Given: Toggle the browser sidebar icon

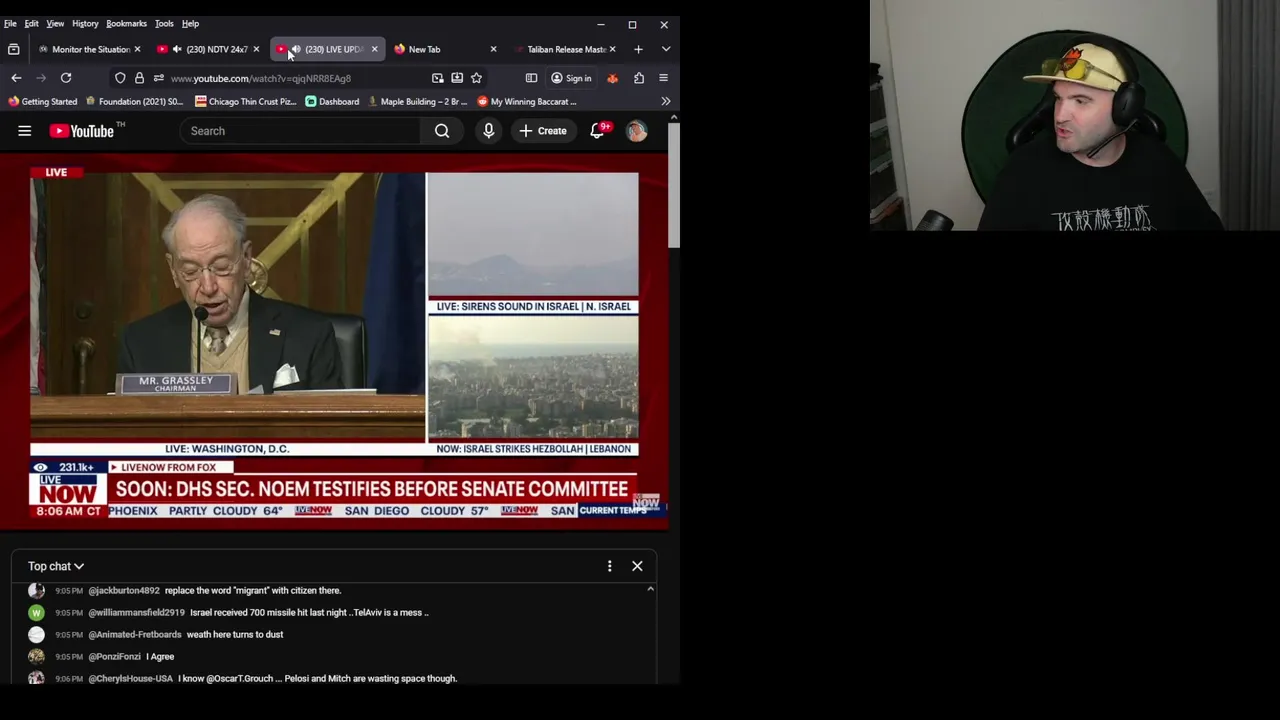Looking at the screenshot, I should click(531, 78).
